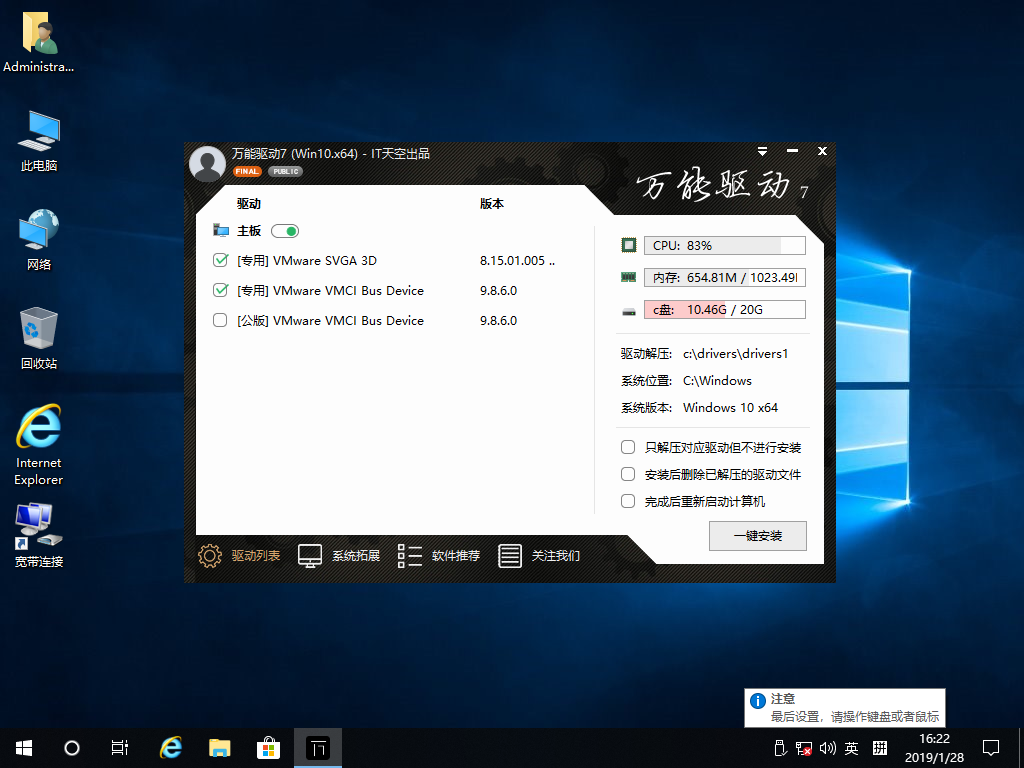Image resolution: width=1024 pixels, height=768 pixels.
Task: Open the Action Center notification icon
Action: pyautogui.click(x=991, y=748)
